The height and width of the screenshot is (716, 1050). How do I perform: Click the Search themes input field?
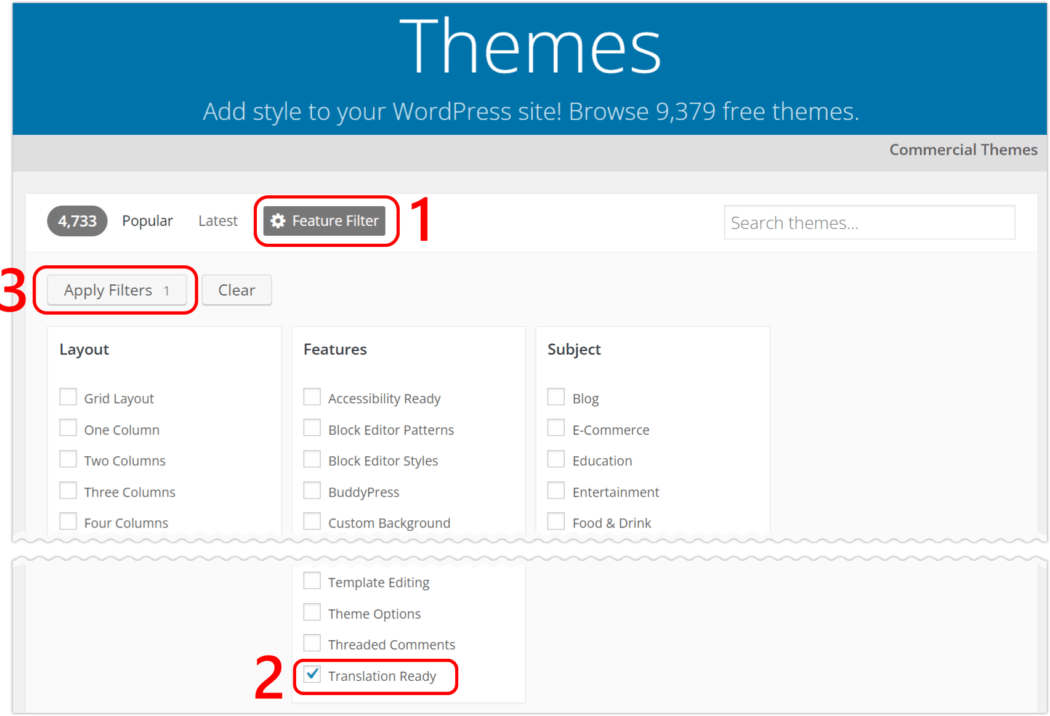(x=869, y=222)
